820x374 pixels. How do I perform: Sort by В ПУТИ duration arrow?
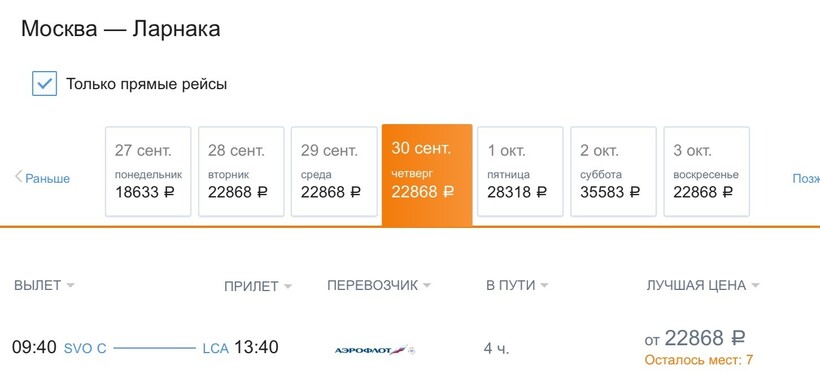pos(544,286)
